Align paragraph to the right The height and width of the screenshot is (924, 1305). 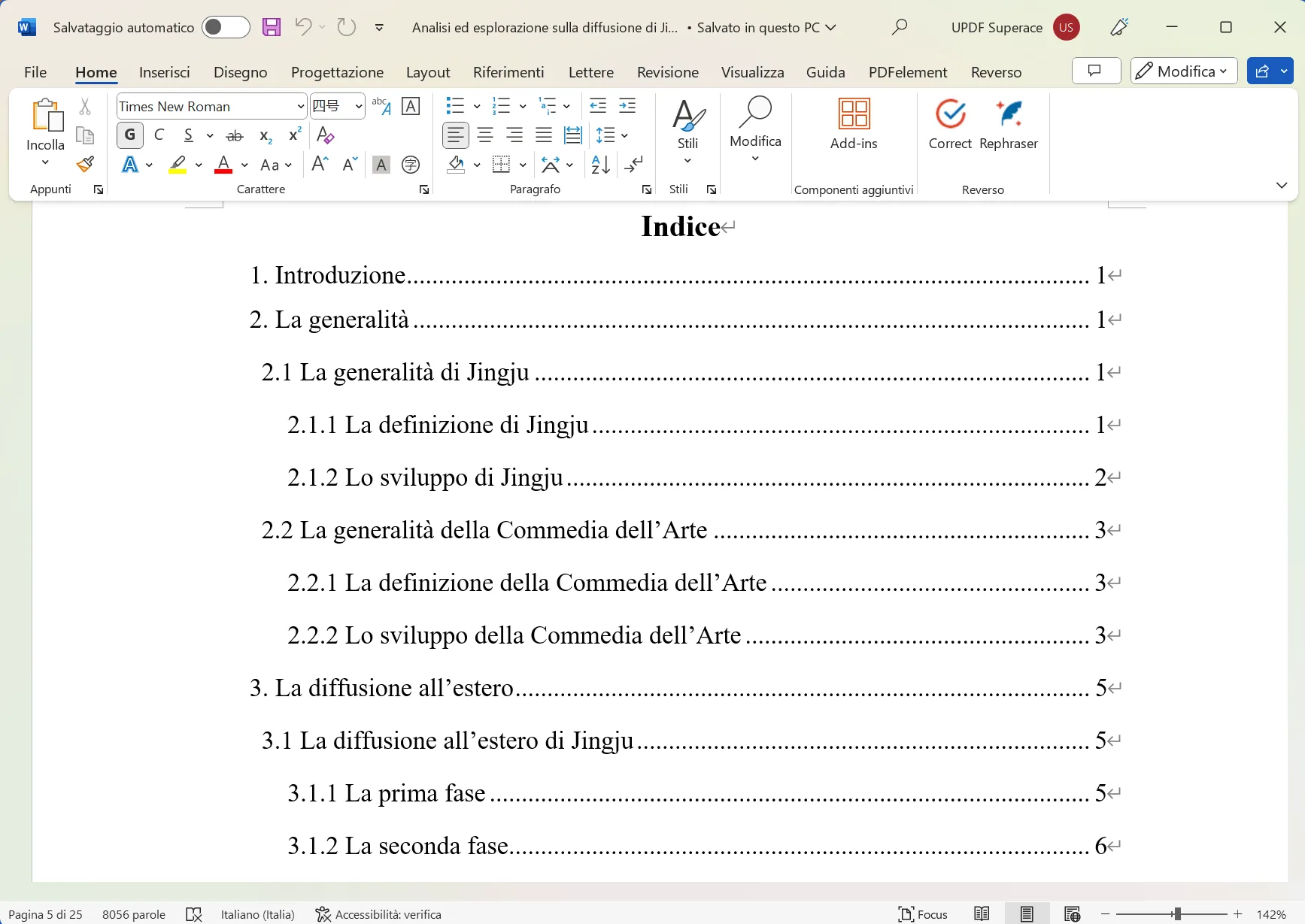[x=514, y=135]
